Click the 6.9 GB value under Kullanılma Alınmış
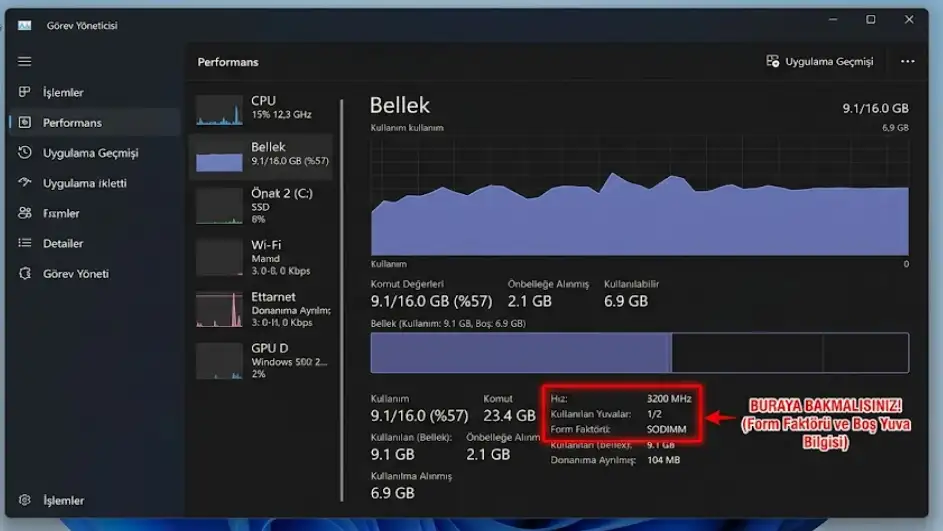The height and width of the screenshot is (531, 943). point(392,493)
